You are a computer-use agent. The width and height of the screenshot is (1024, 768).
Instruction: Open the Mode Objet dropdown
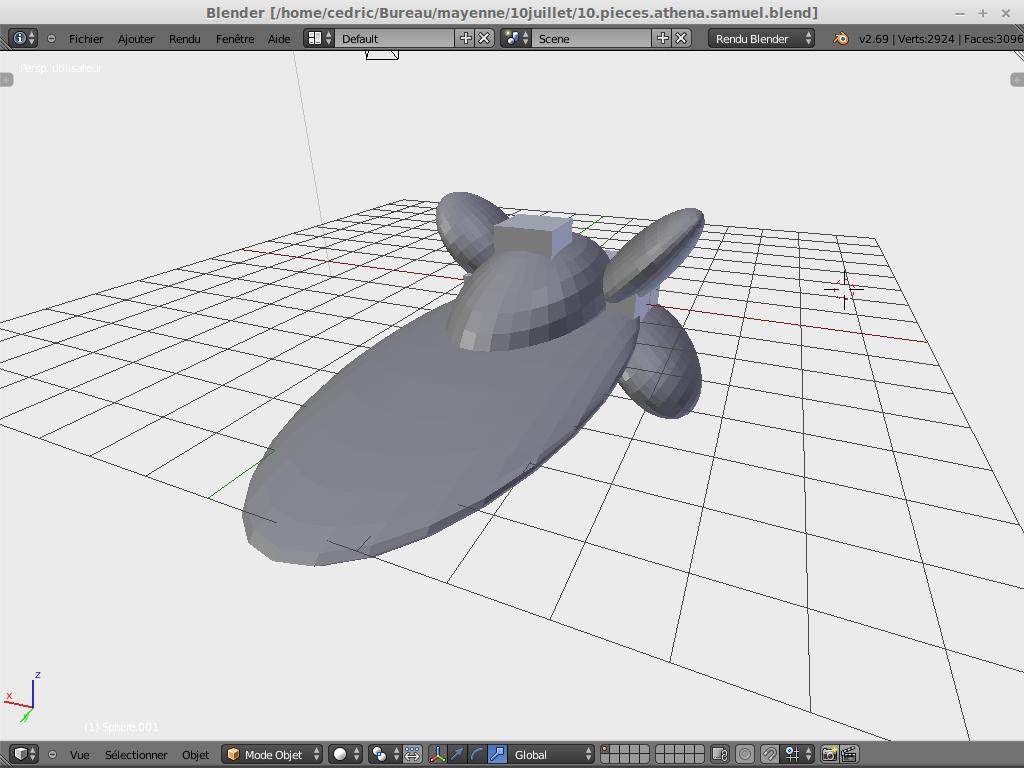273,754
